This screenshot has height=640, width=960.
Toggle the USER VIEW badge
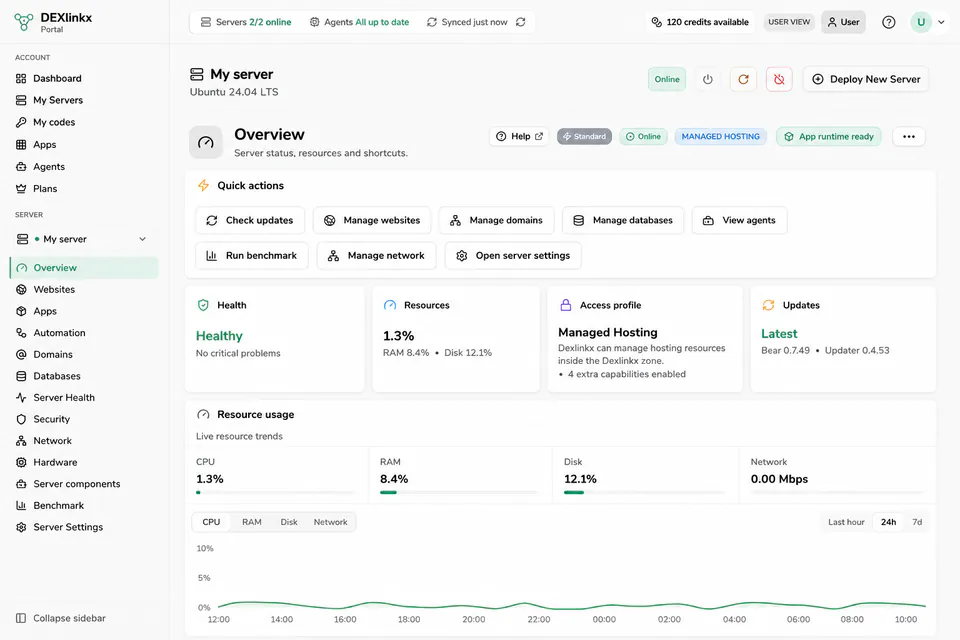[789, 22]
